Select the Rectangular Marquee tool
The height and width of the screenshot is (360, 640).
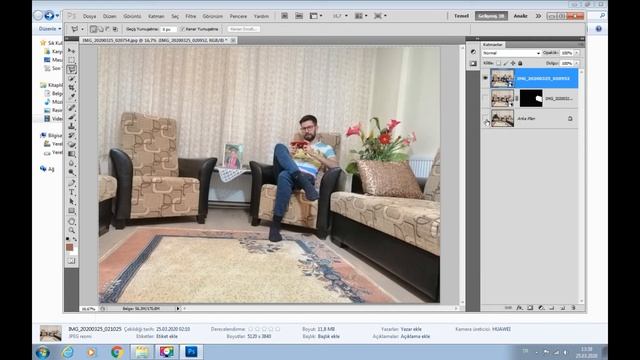coord(71,60)
